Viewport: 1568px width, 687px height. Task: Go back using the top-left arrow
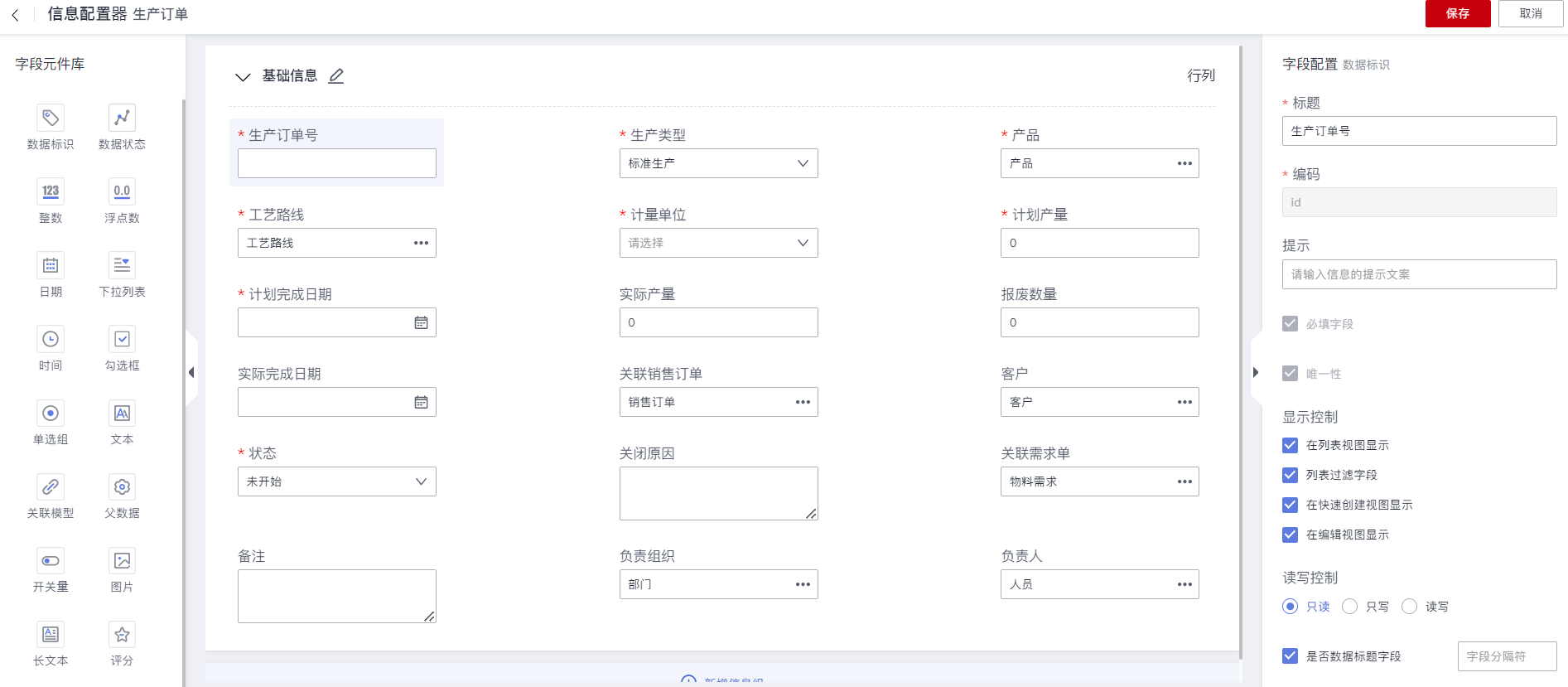pos(15,14)
